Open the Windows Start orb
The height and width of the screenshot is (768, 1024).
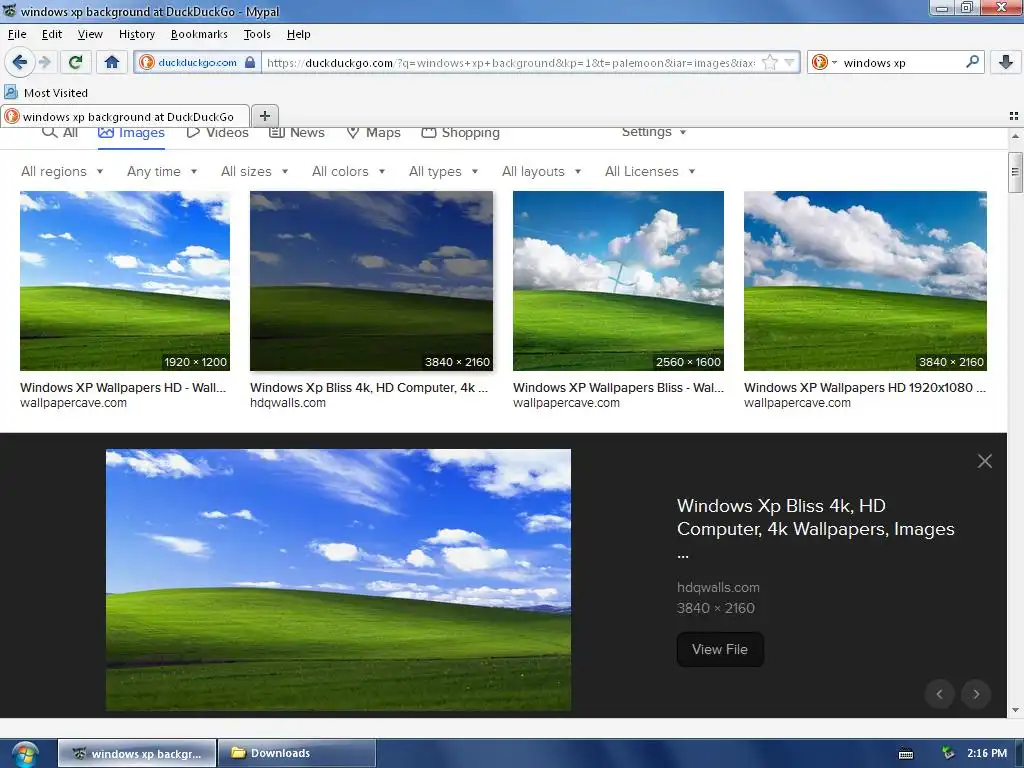(x=25, y=754)
